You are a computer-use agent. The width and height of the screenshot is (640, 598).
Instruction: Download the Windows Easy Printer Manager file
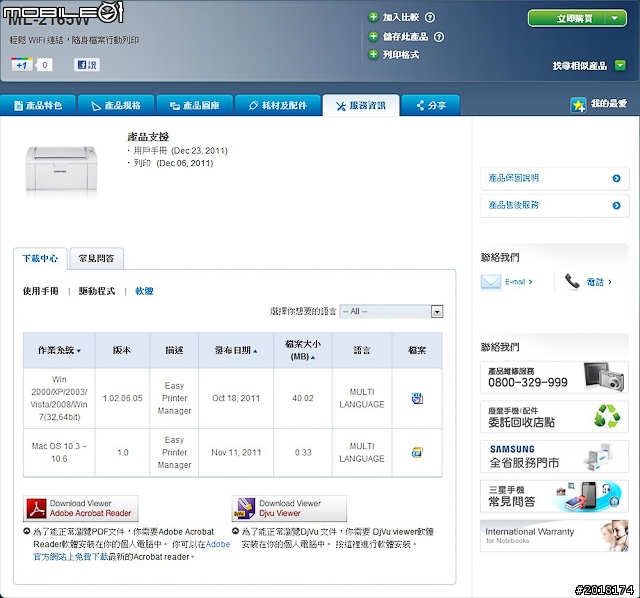pos(417,398)
